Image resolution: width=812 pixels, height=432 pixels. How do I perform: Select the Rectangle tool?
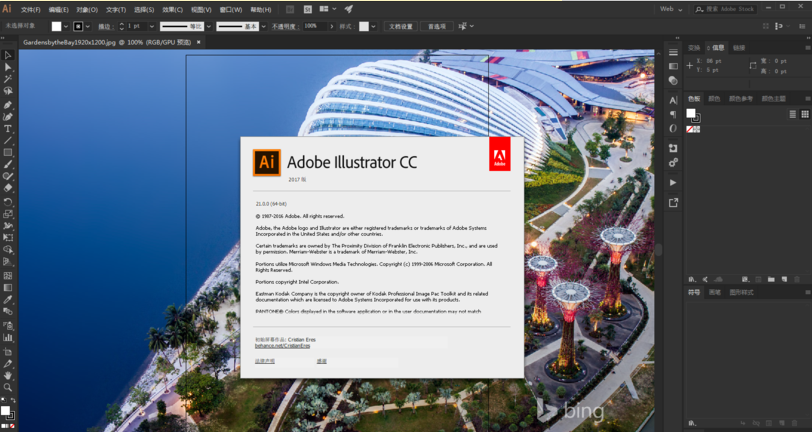[8, 152]
